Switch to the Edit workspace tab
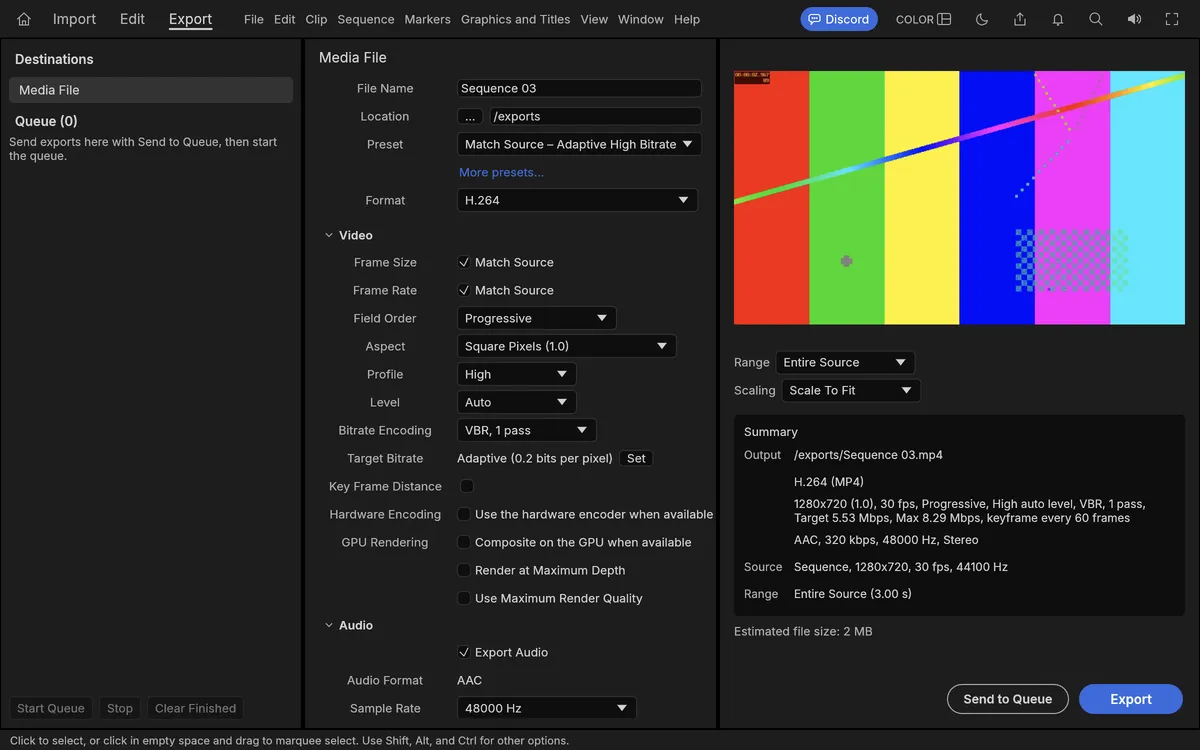This screenshot has width=1200, height=750. pos(132,19)
